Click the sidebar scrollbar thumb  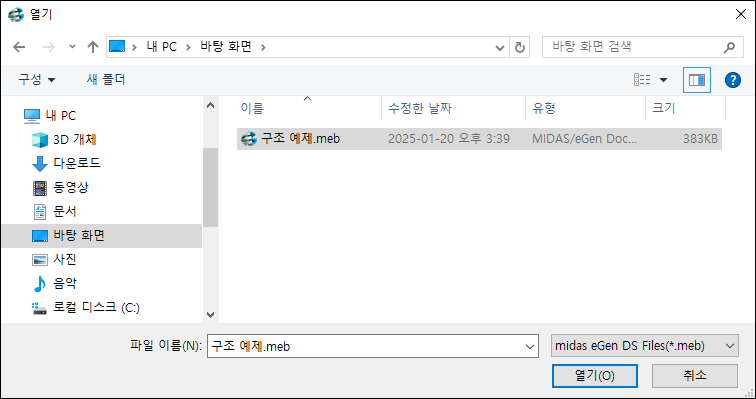[x=210, y=187]
